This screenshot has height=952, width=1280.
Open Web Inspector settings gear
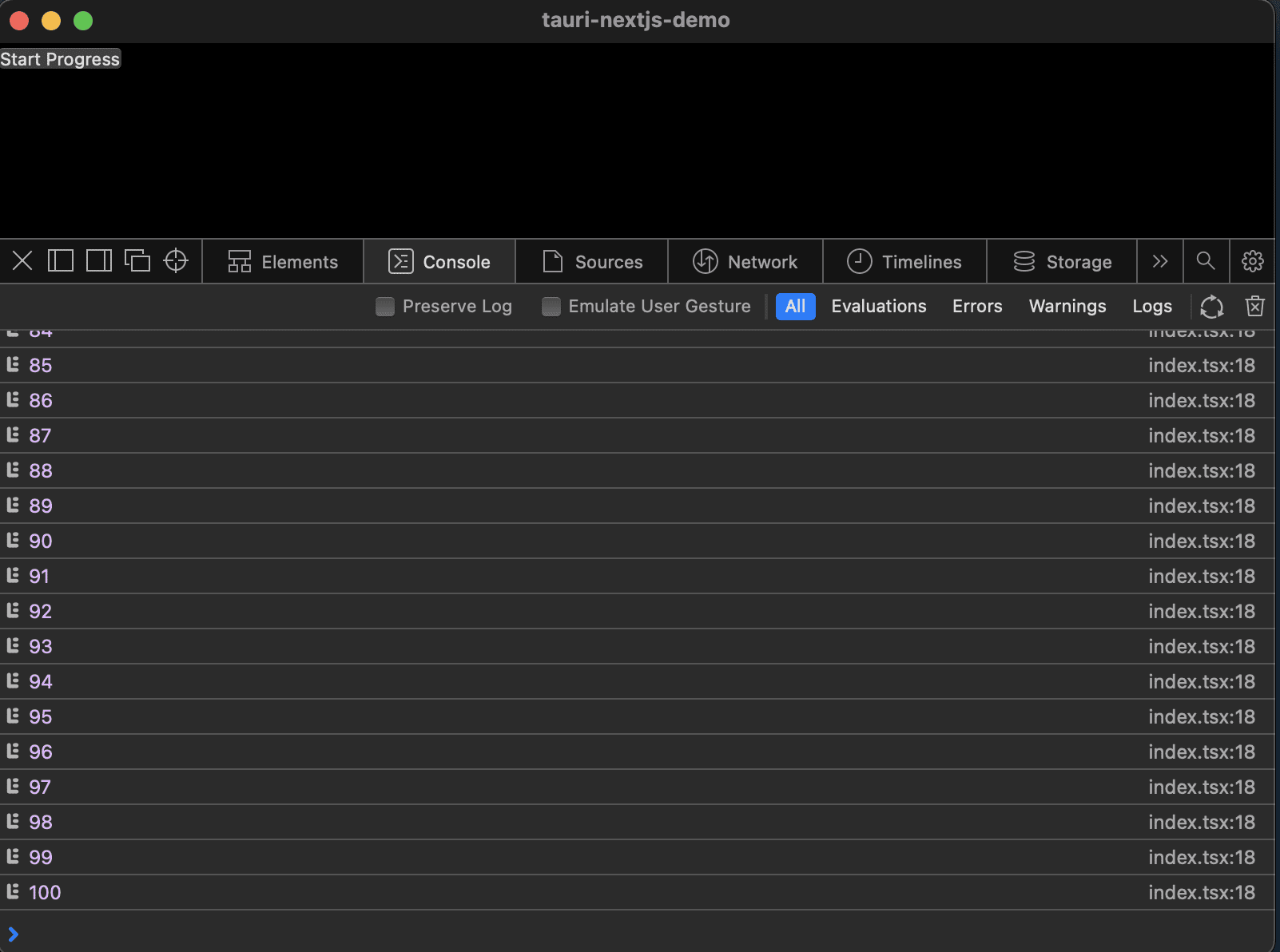pyautogui.click(x=1252, y=261)
